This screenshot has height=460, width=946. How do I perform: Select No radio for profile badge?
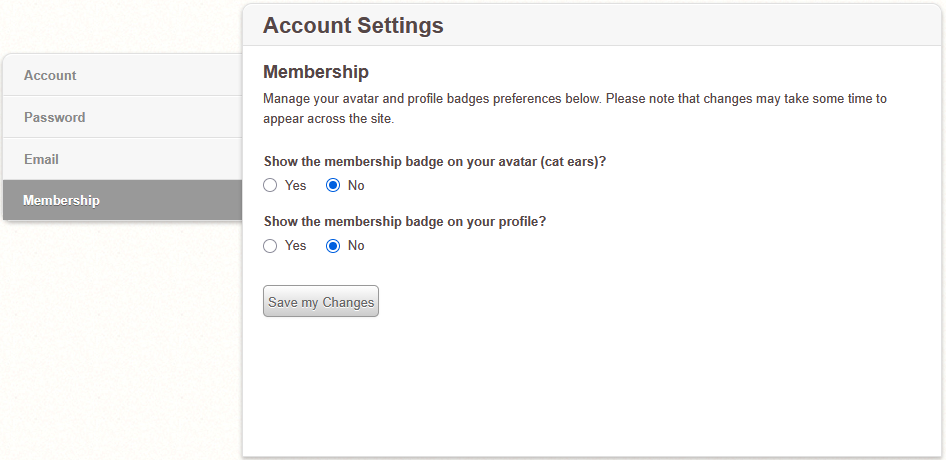(x=334, y=246)
